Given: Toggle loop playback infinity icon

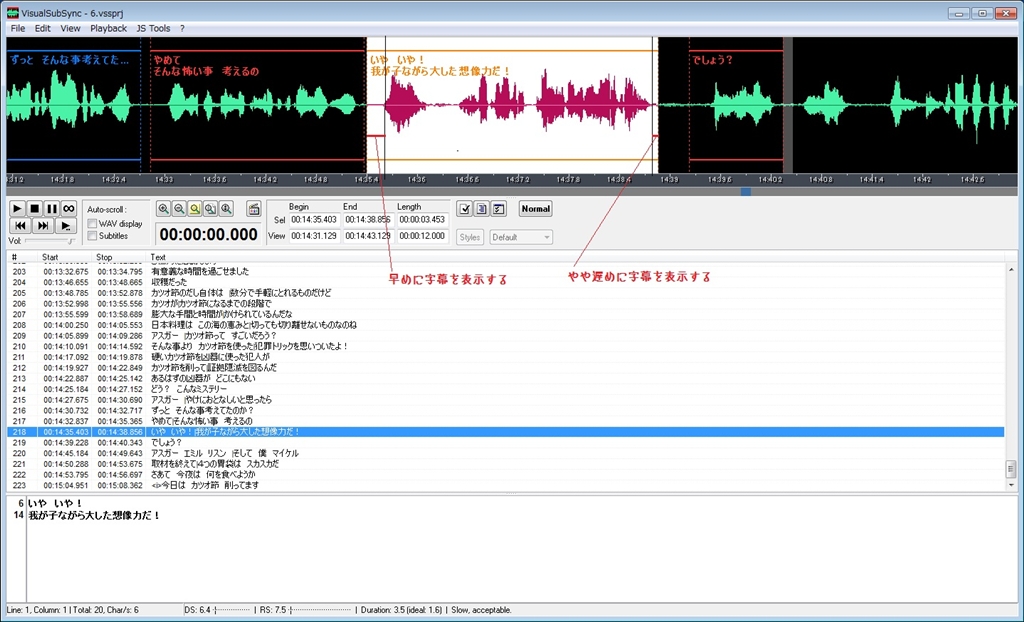Looking at the screenshot, I should tap(69, 208).
